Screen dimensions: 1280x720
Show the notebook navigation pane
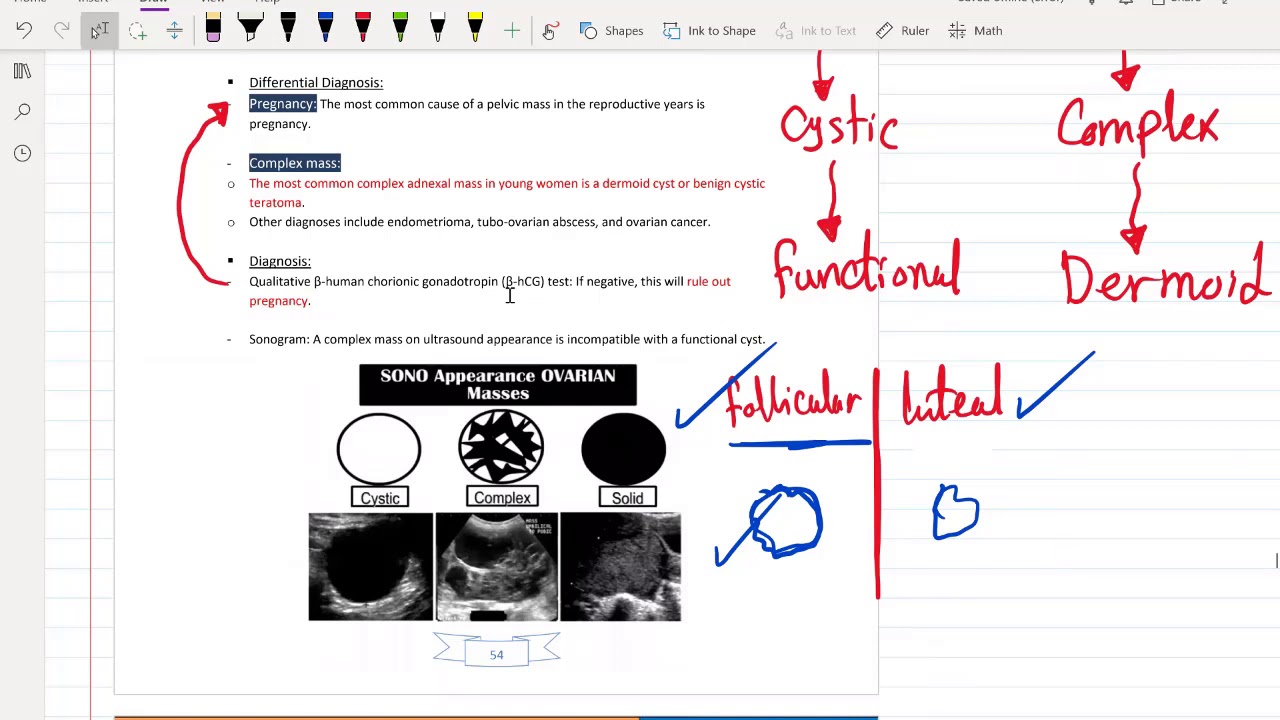[22, 71]
